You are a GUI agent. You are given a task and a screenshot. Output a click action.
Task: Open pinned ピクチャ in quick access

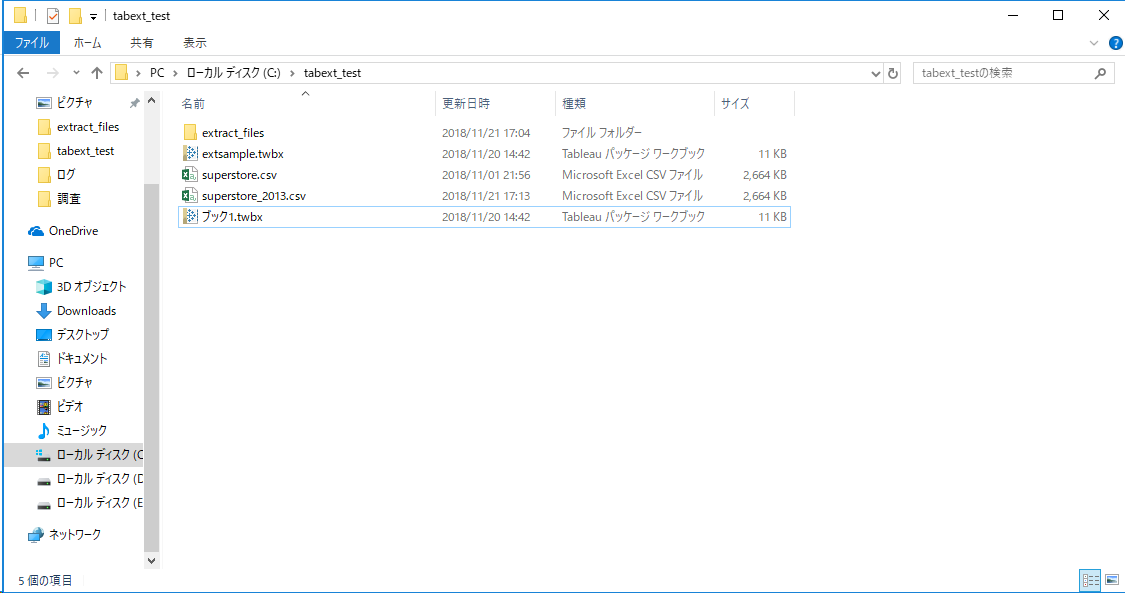pyautogui.click(x=75, y=103)
